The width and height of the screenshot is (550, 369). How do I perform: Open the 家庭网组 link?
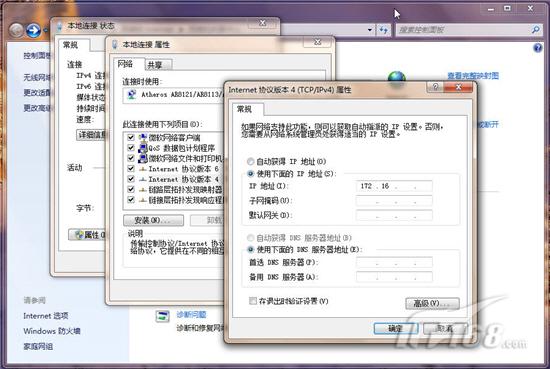click(38, 346)
